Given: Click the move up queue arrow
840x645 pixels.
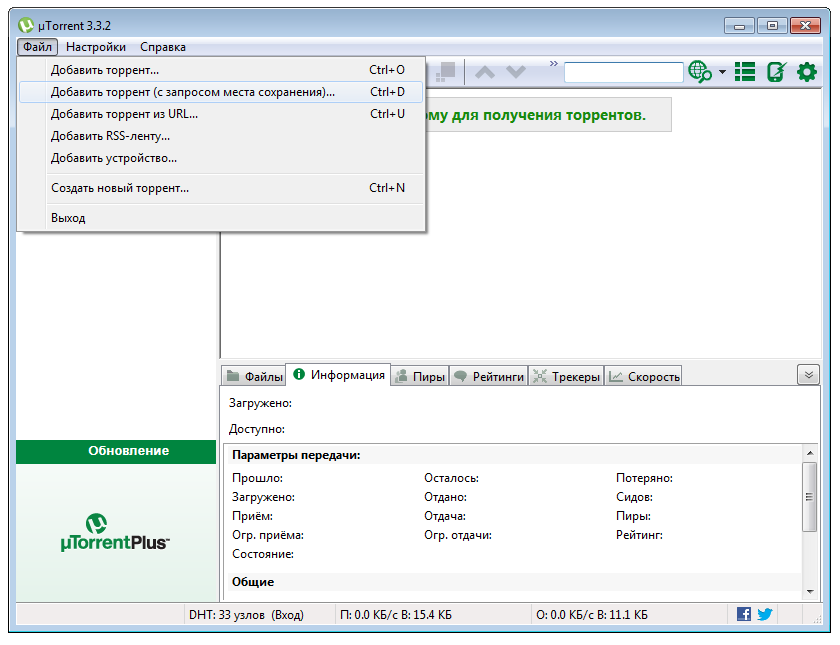Looking at the screenshot, I should click(x=485, y=72).
